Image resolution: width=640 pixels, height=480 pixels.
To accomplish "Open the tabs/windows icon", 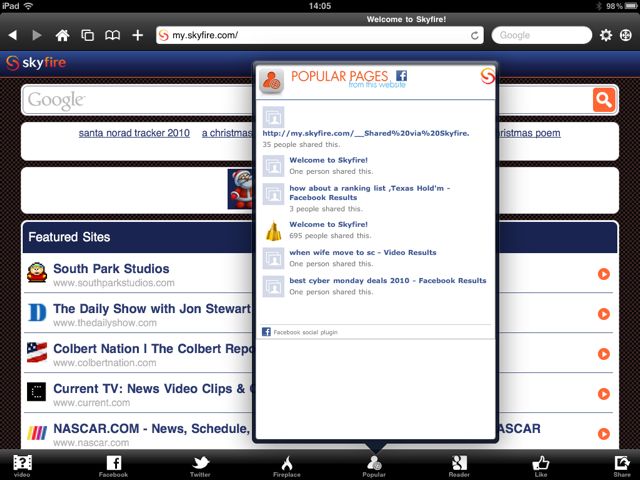I will coord(87,35).
